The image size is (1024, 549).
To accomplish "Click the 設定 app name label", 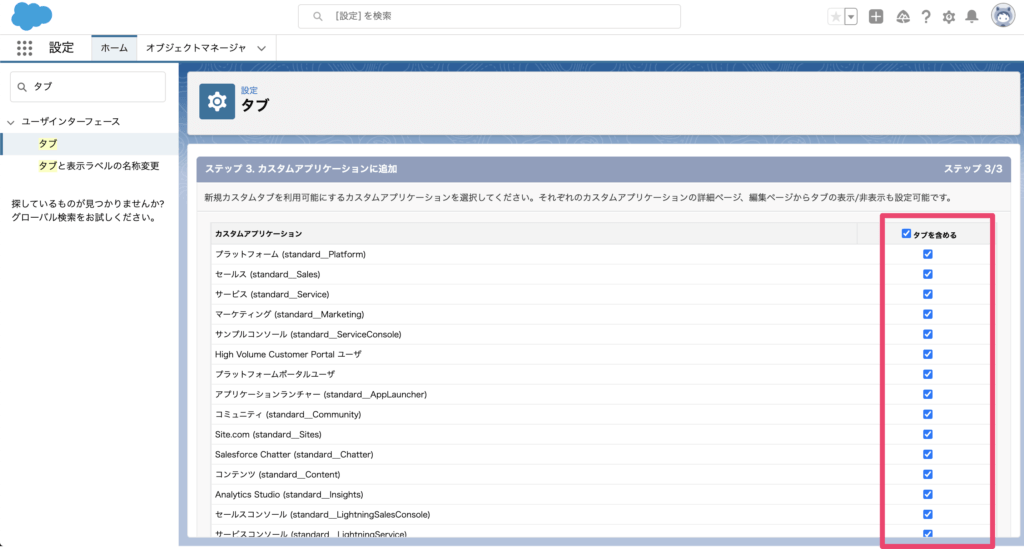I will pyautogui.click(x=61, y=48).
